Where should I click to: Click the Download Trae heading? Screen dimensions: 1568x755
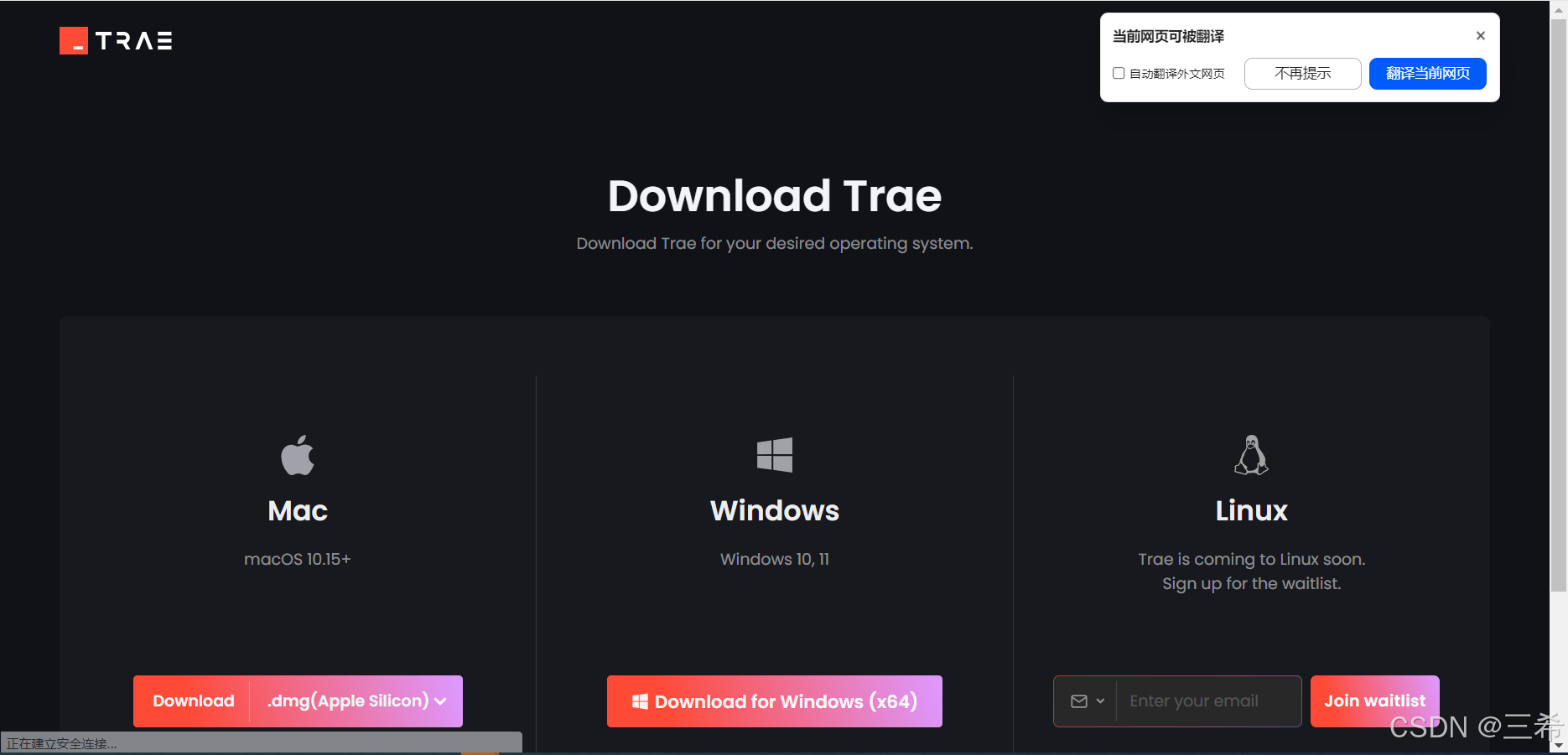pos(775,195)
